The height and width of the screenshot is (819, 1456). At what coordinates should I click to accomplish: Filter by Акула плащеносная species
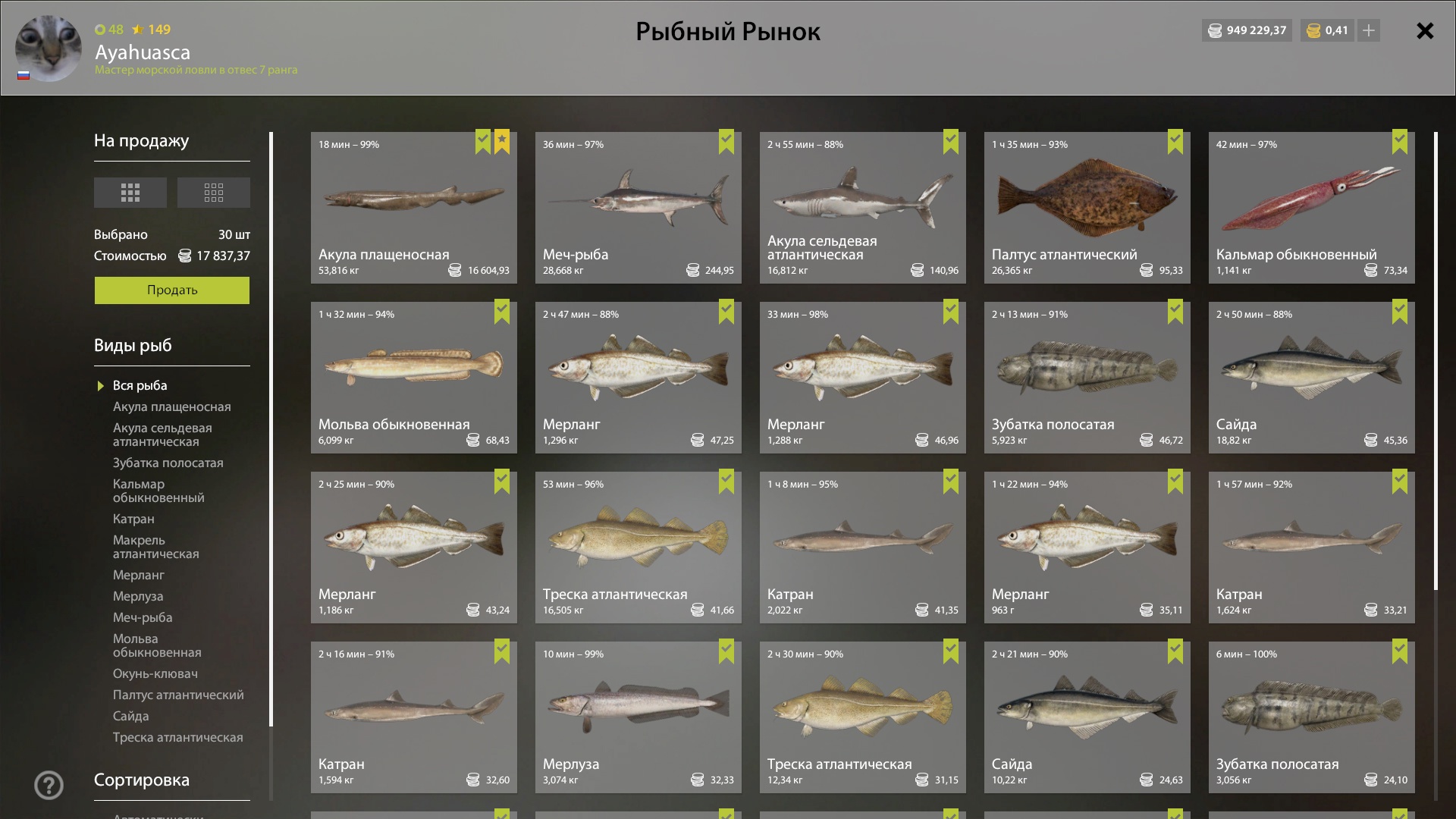172,406
